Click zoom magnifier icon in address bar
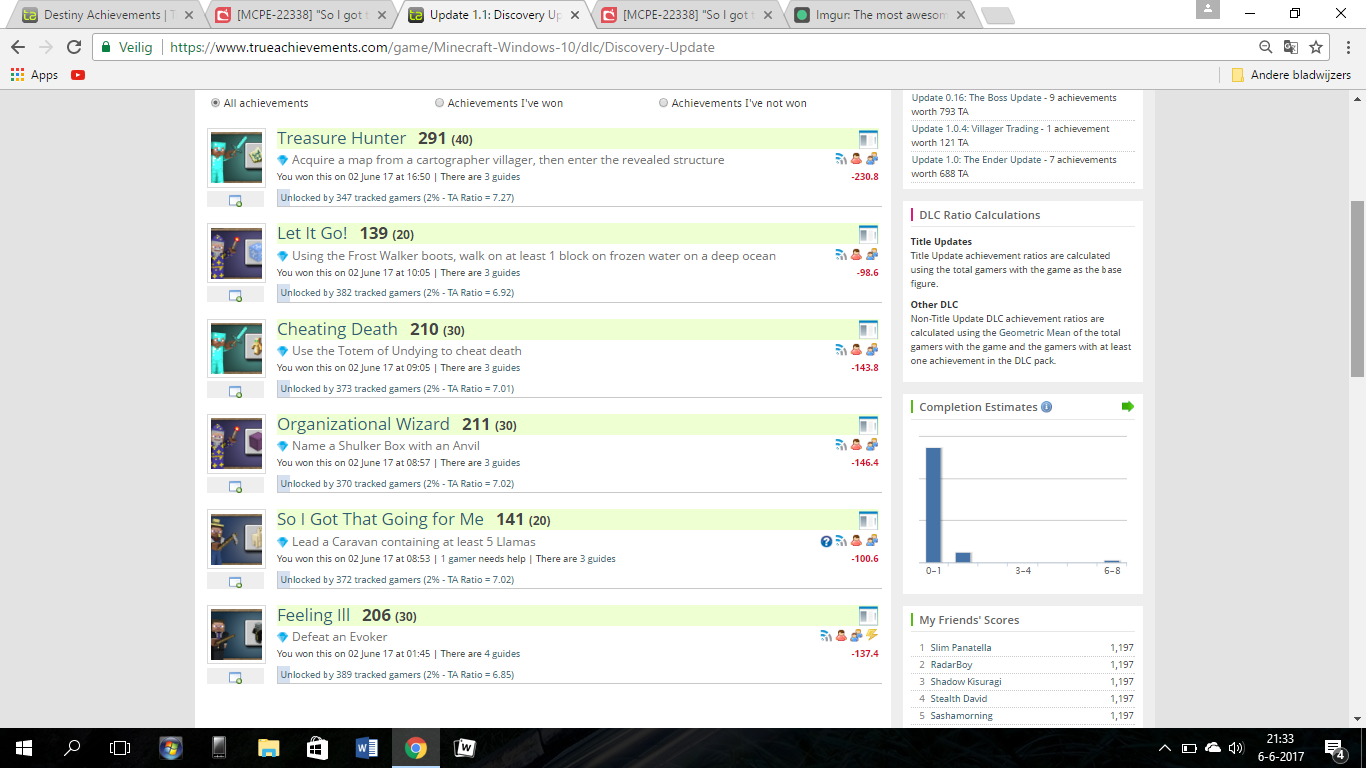1366x768 pixels. coord(1266,47)
